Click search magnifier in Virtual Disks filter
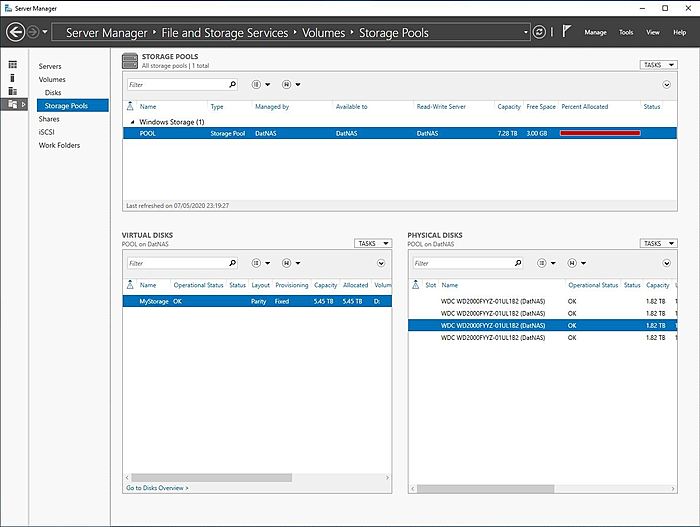 [232, 263]
